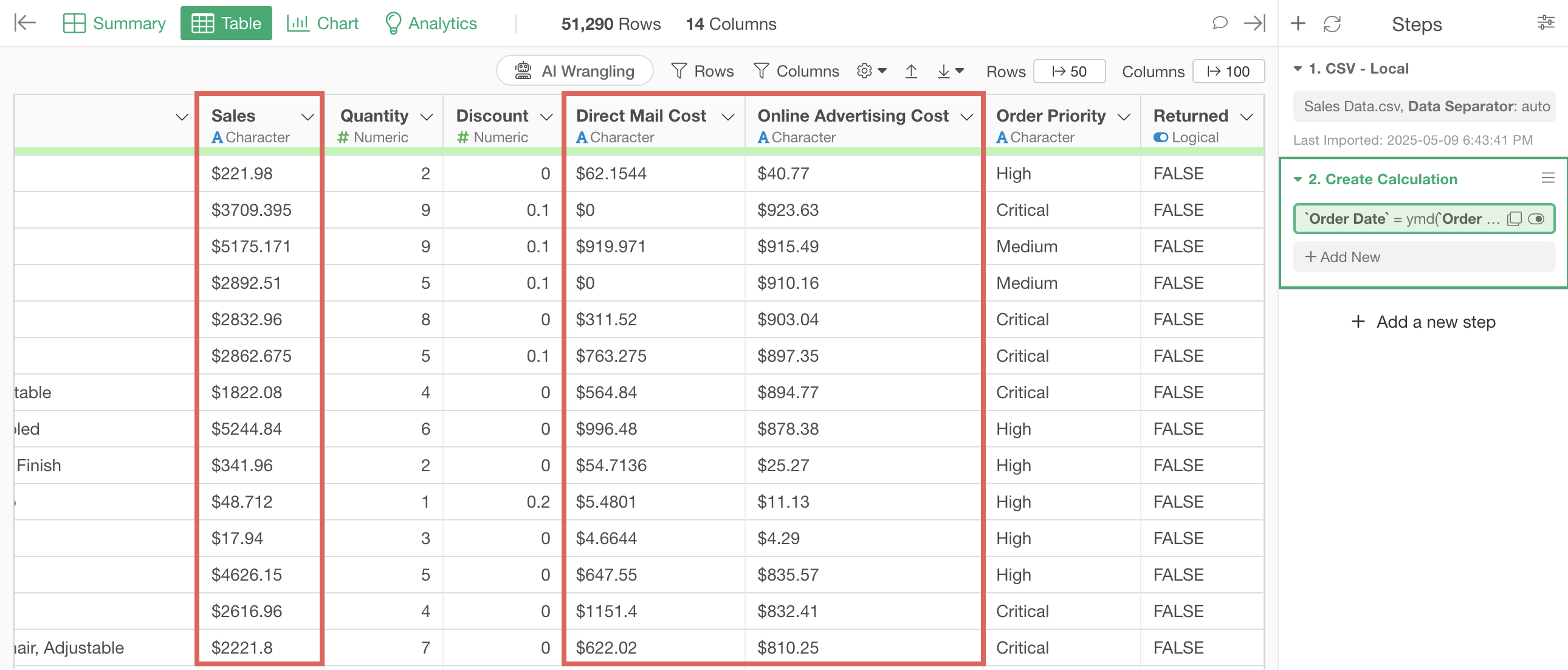
Task: Click the Direct Mail Cost column header
Action: tap(641, 116)
